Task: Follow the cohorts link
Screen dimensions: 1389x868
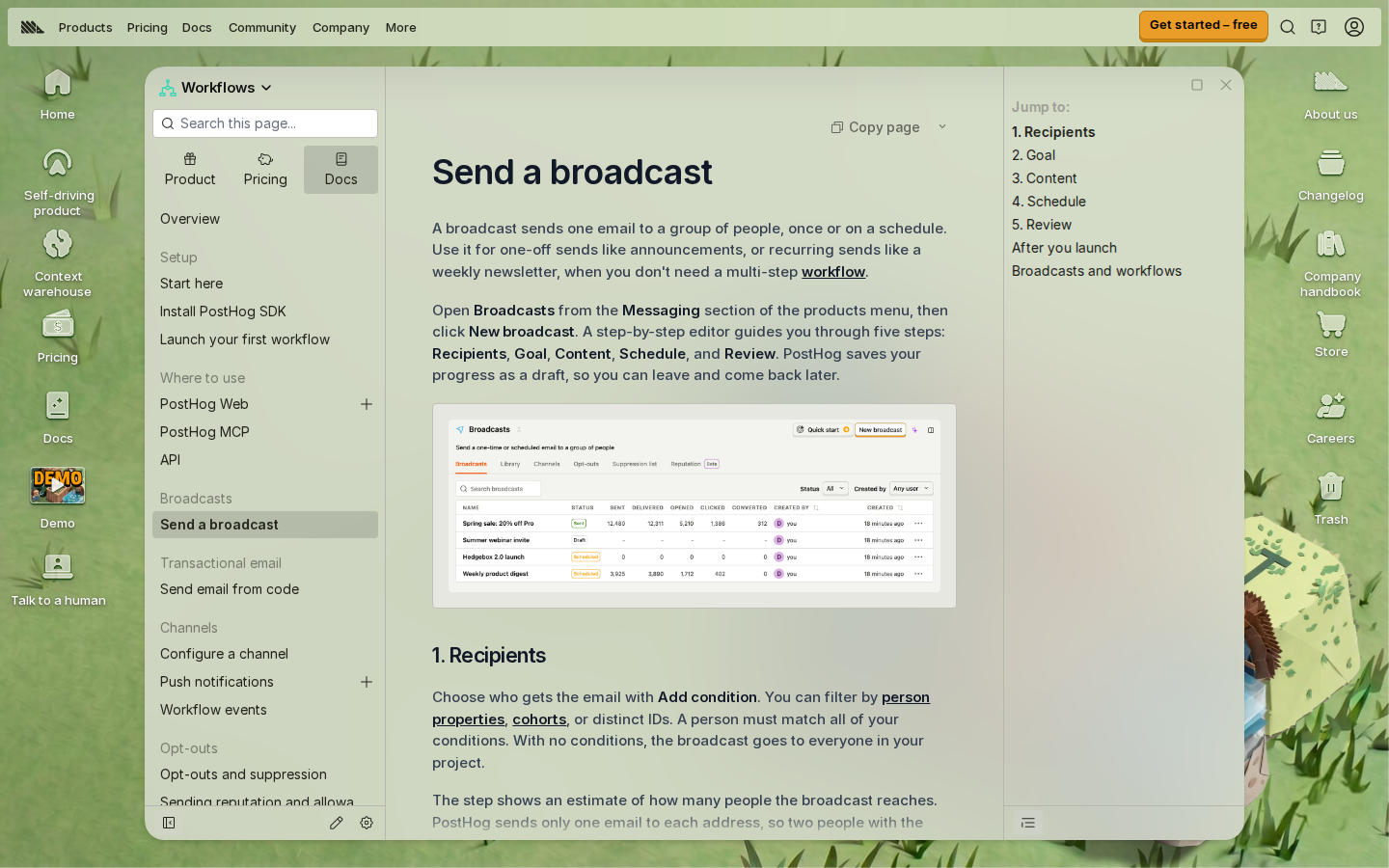Action: click(539, 719)
